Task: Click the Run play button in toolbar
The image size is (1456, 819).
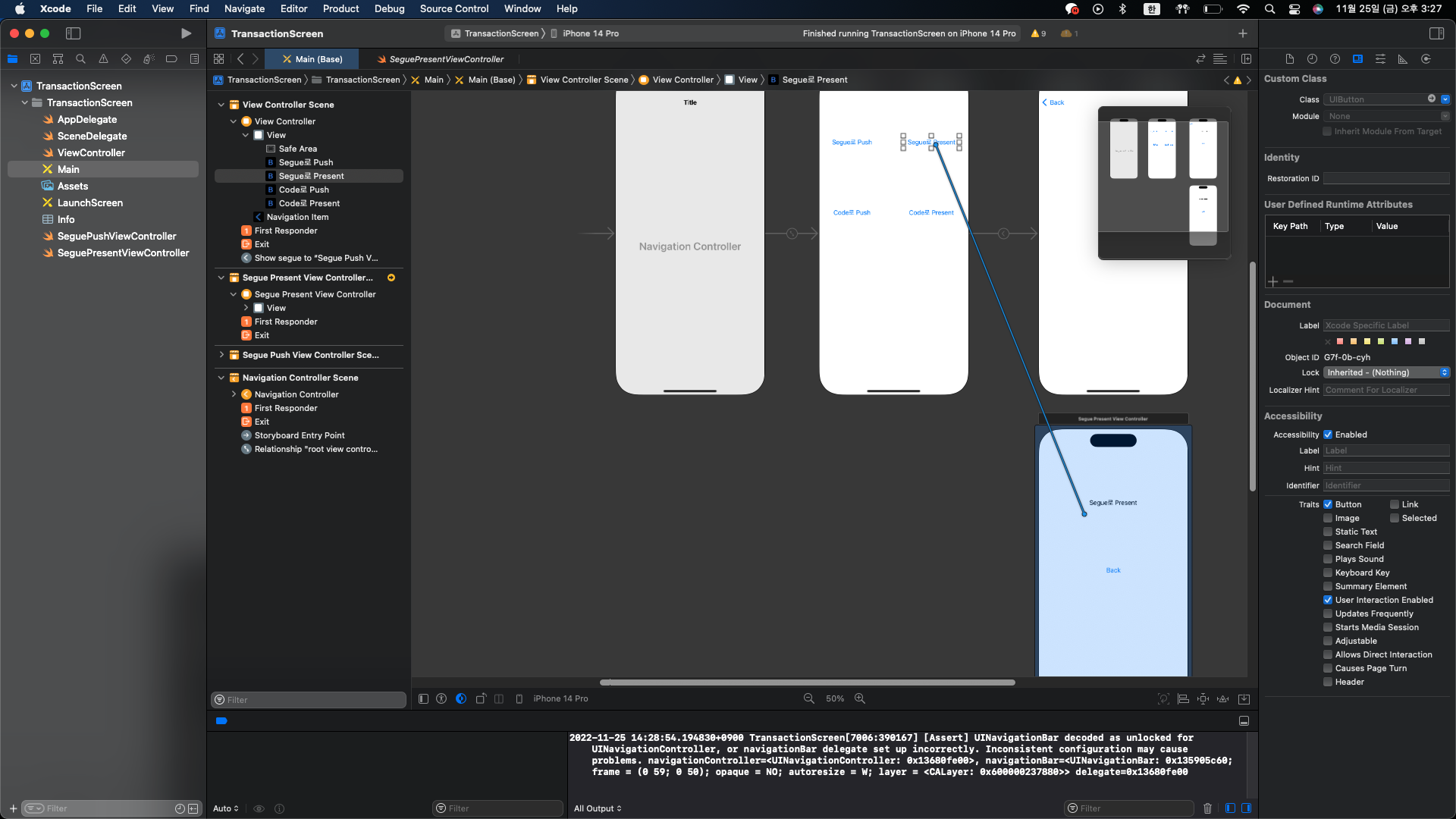Action: click(x=186, y=33)
